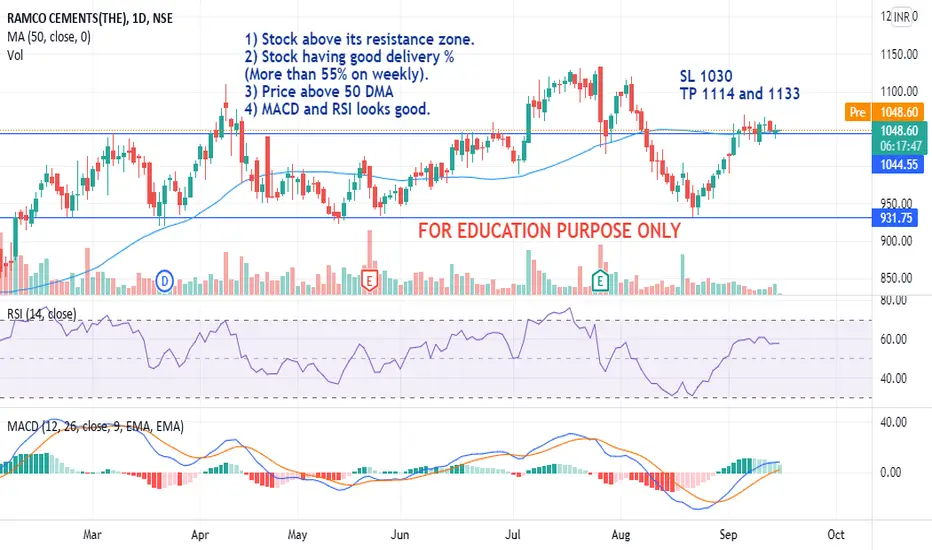Click the RAMCO CEMENTS(THE), 1D, NSE title
Screen dimensions: 932x550
(90, 18)
